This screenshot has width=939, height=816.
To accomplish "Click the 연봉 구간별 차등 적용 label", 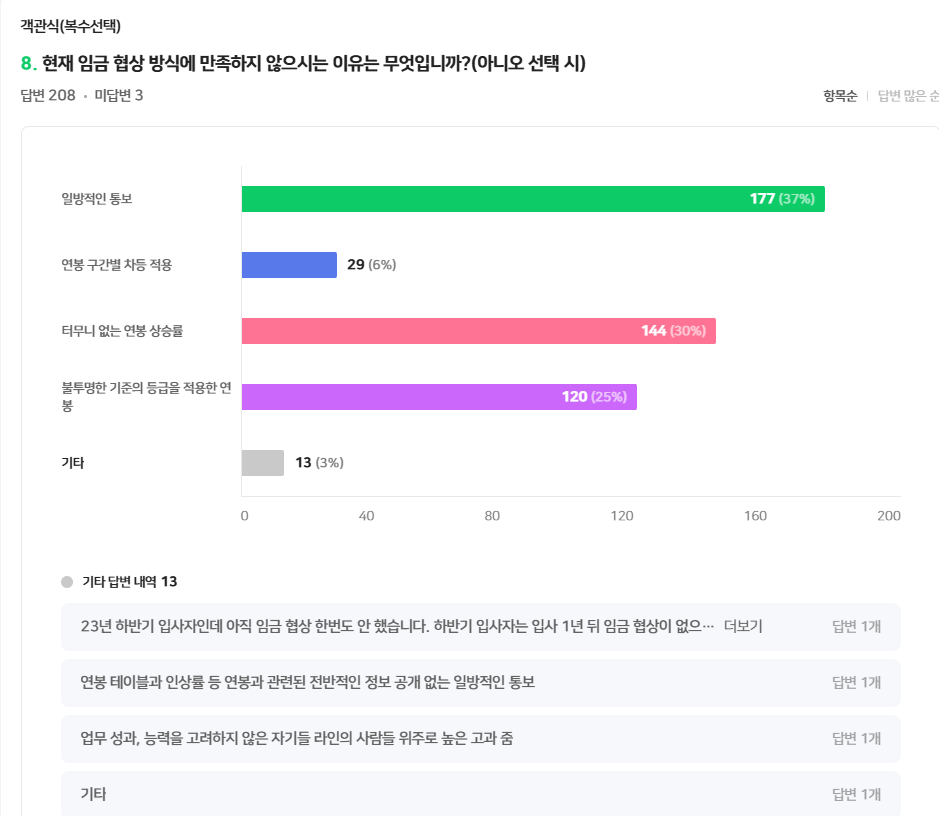I will [x=117, y=265].
